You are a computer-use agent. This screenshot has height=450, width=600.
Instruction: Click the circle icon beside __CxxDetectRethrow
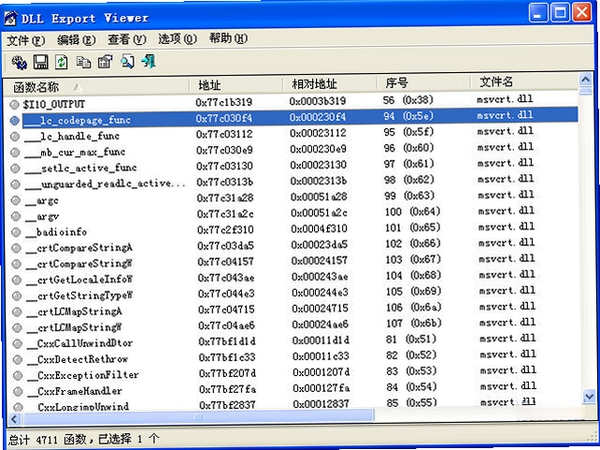point(18,359)
